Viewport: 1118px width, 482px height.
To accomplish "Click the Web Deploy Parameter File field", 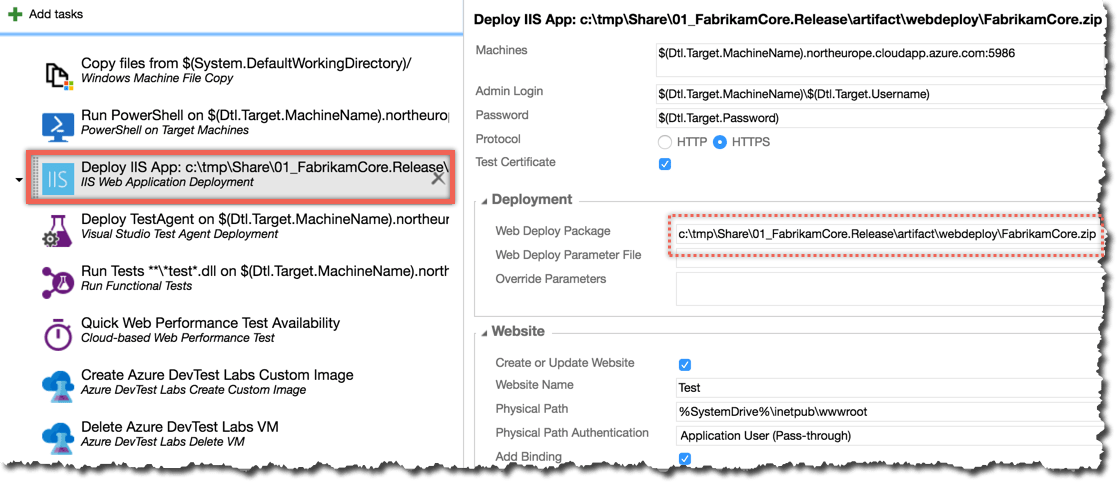I will click(890, 256).
